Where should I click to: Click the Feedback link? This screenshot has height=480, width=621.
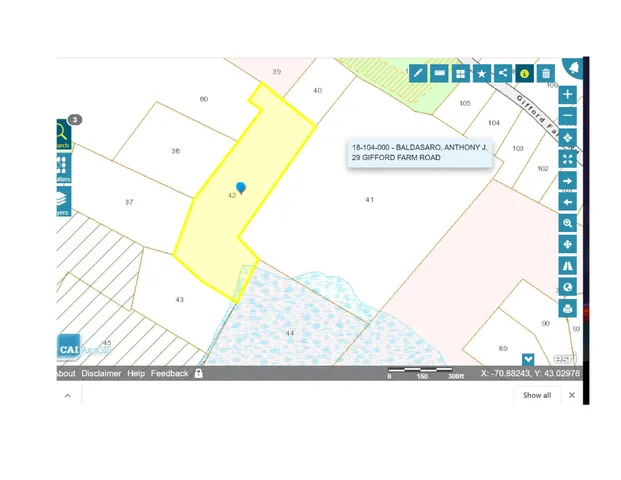[x=169, y=373]
